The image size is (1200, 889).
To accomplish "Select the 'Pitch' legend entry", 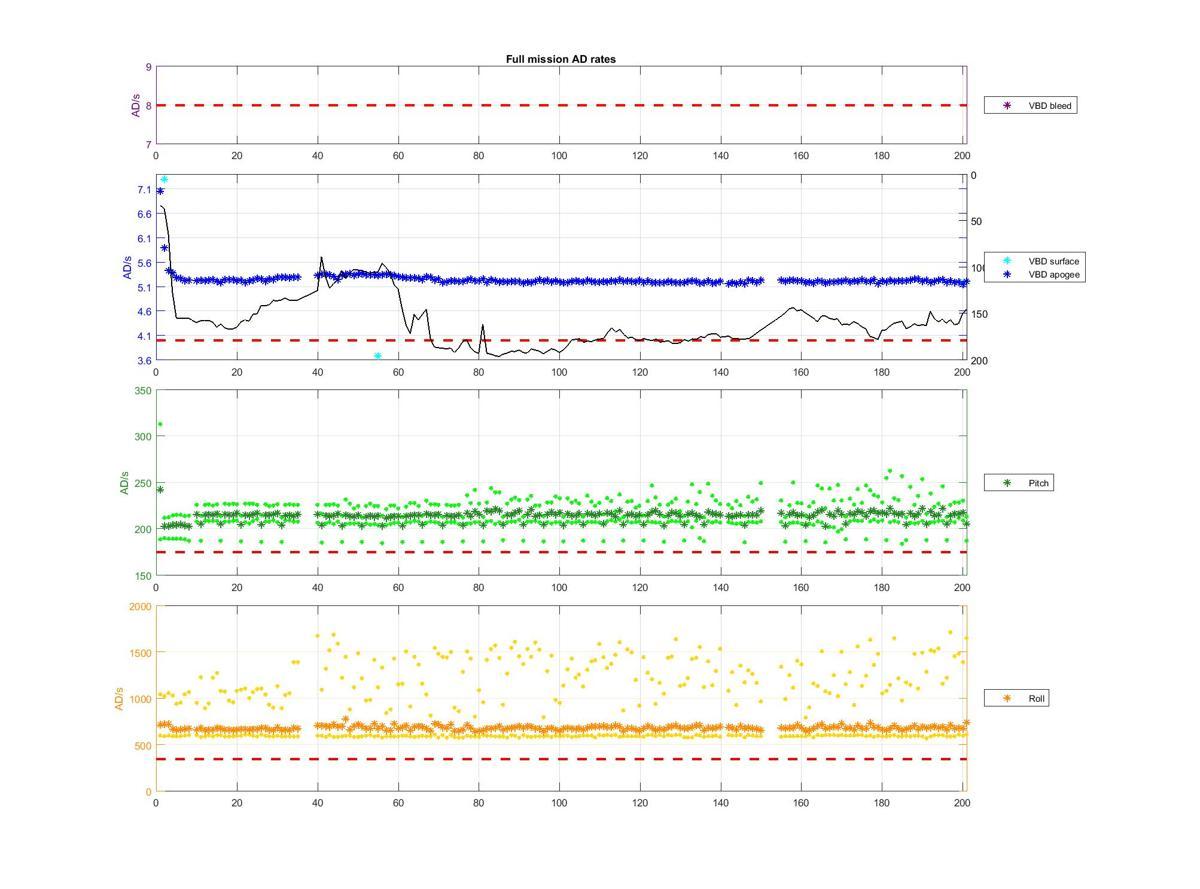I will pyautogui.click(x=1020, y=483).
